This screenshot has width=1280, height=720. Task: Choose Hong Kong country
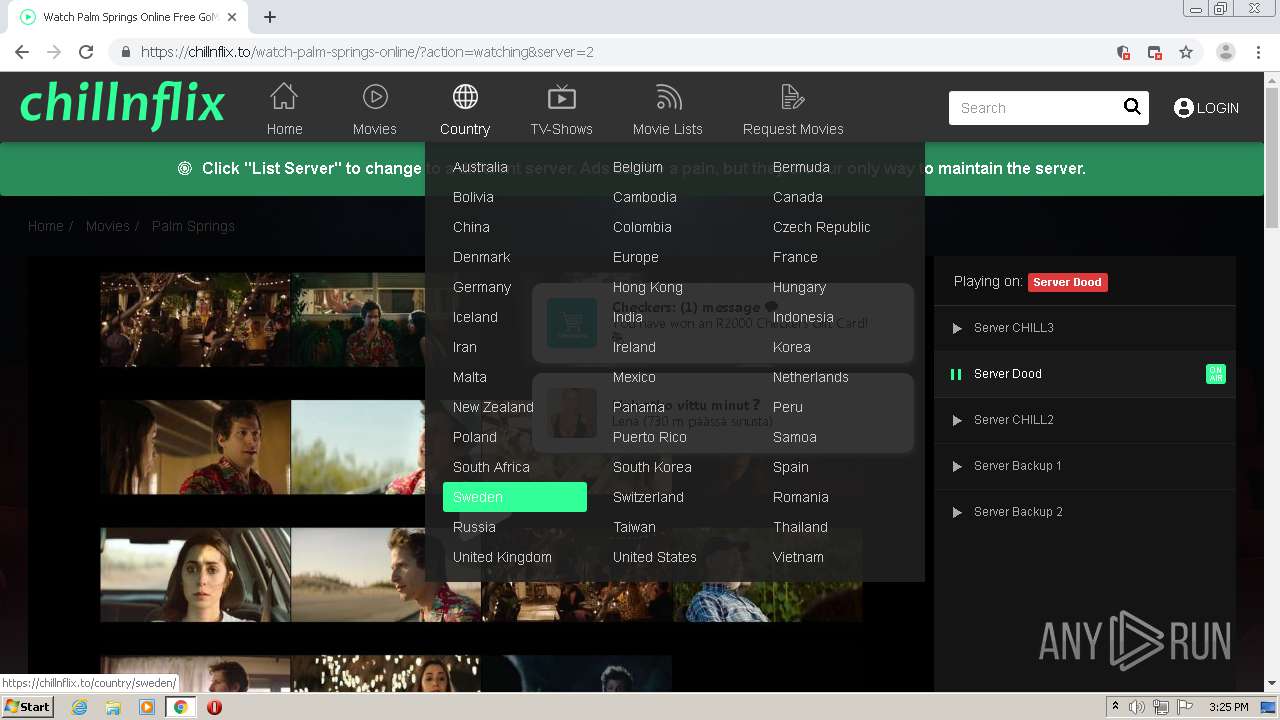648,287
